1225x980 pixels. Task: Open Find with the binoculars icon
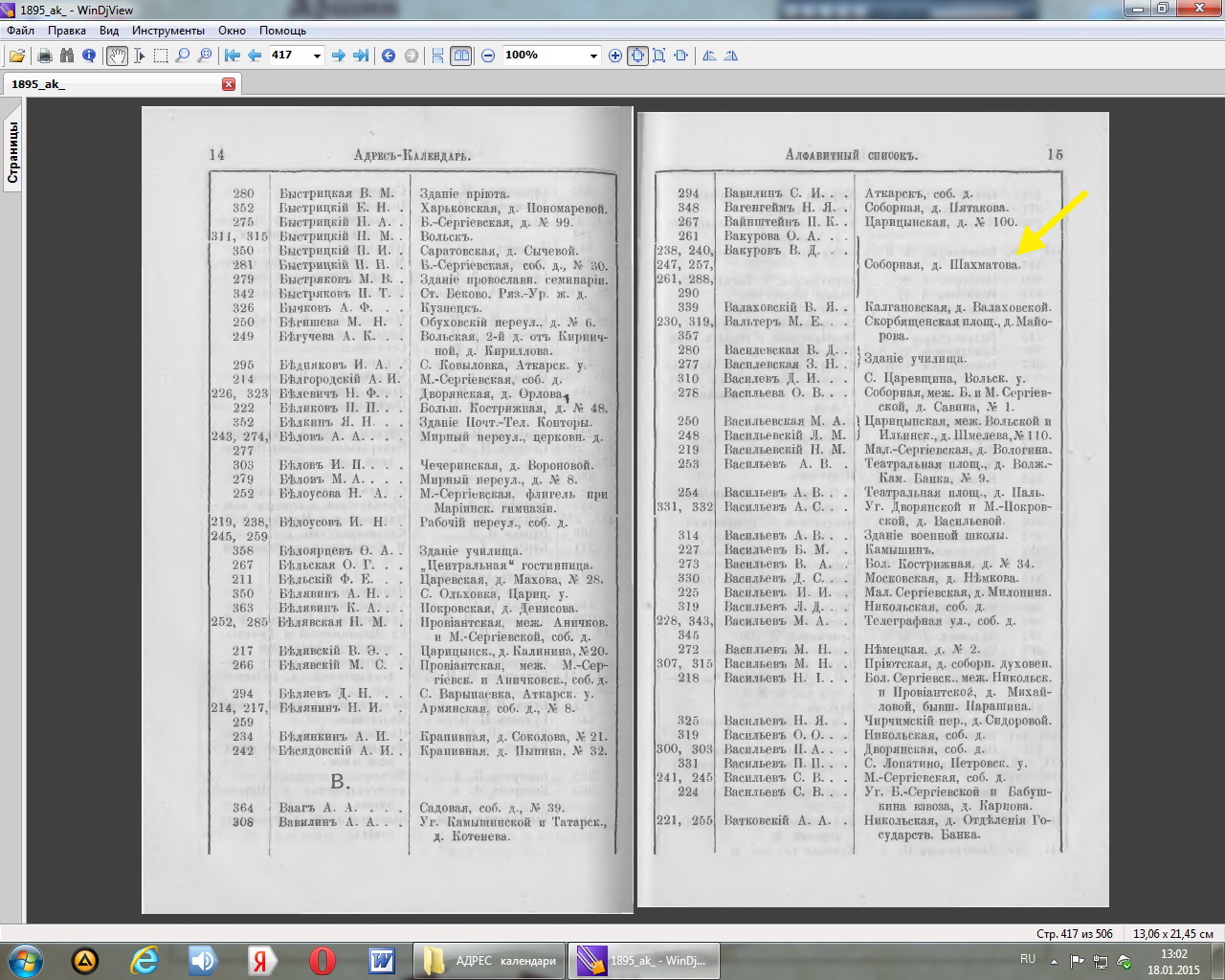pos(67,56)
